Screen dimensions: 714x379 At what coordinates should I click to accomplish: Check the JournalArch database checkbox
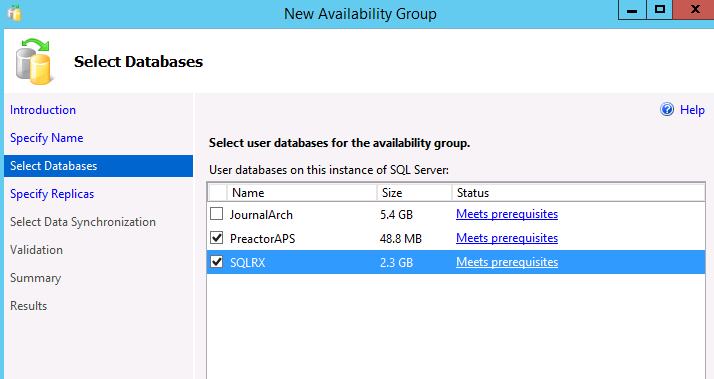click(217, 214)
